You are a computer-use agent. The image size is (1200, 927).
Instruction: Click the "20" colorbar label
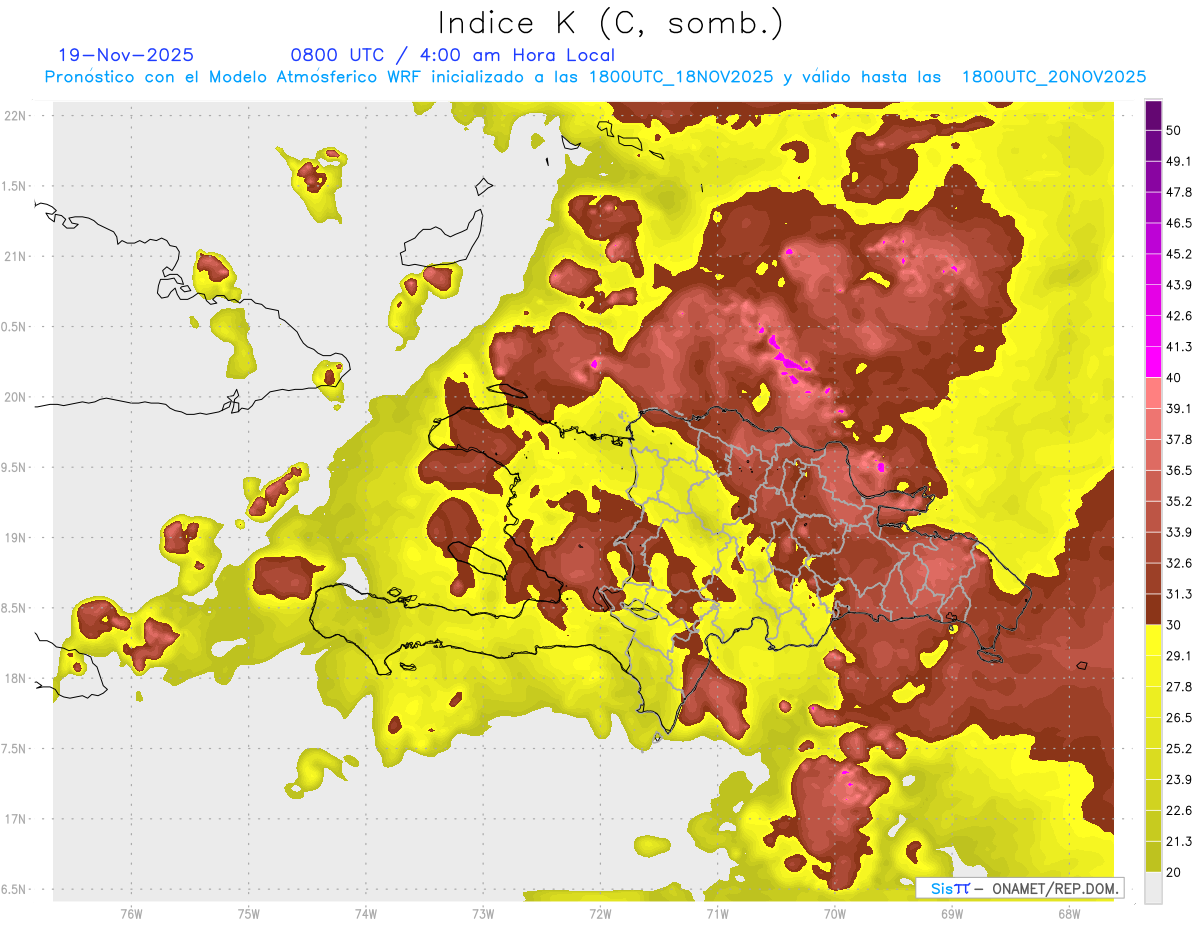coord(1174,872)
